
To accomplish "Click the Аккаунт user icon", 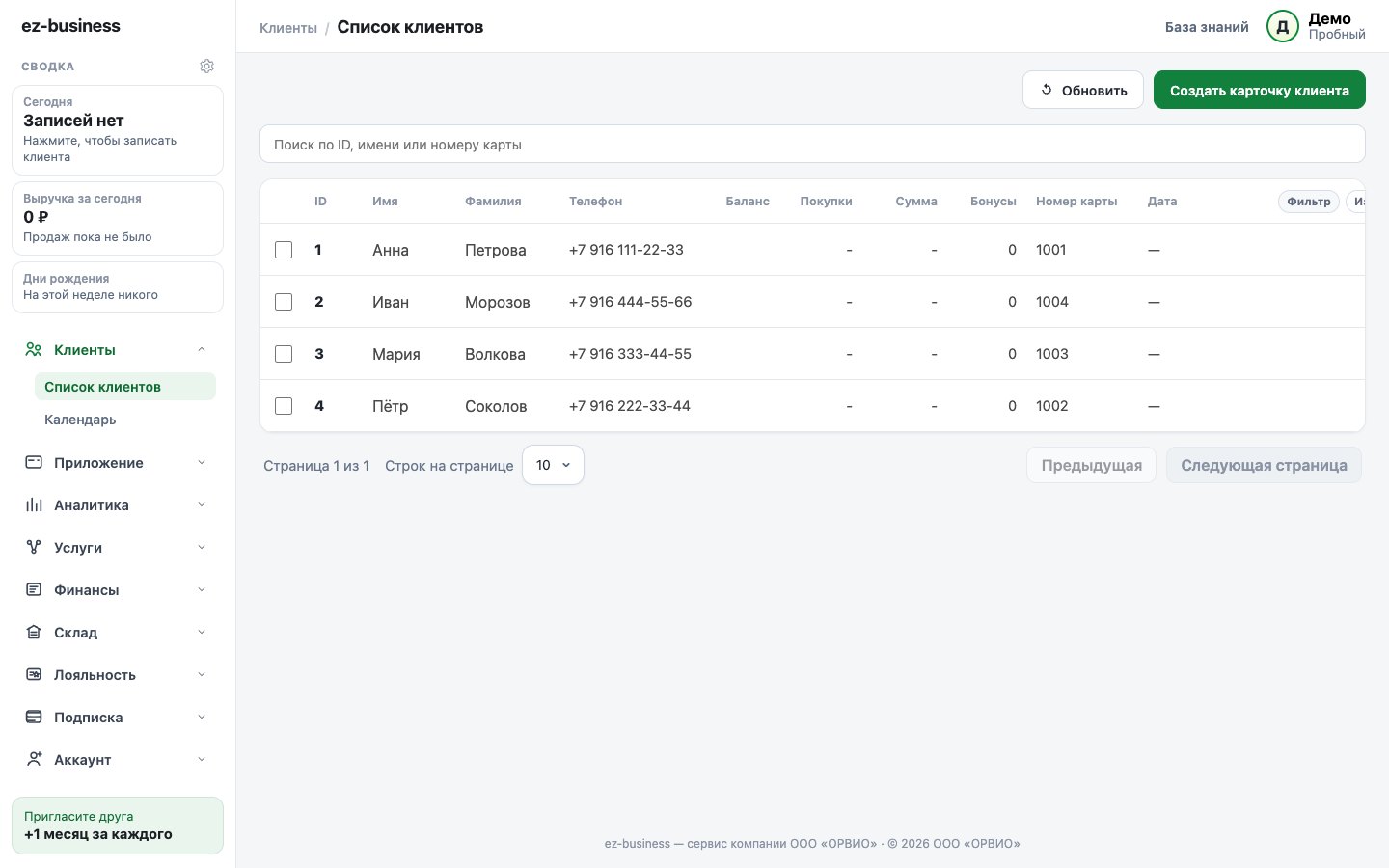I will tap(34, 760).
